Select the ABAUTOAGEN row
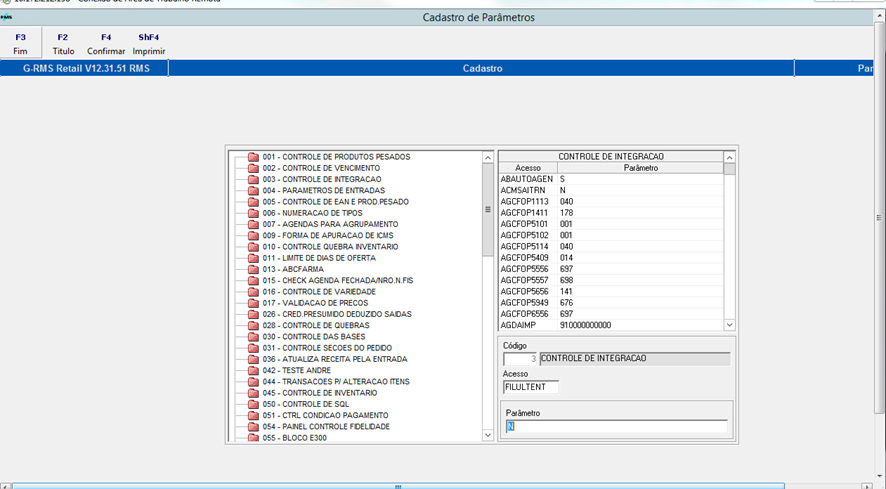Image resolution: width=886 pixels, height=489 pixels. [611, 179]
